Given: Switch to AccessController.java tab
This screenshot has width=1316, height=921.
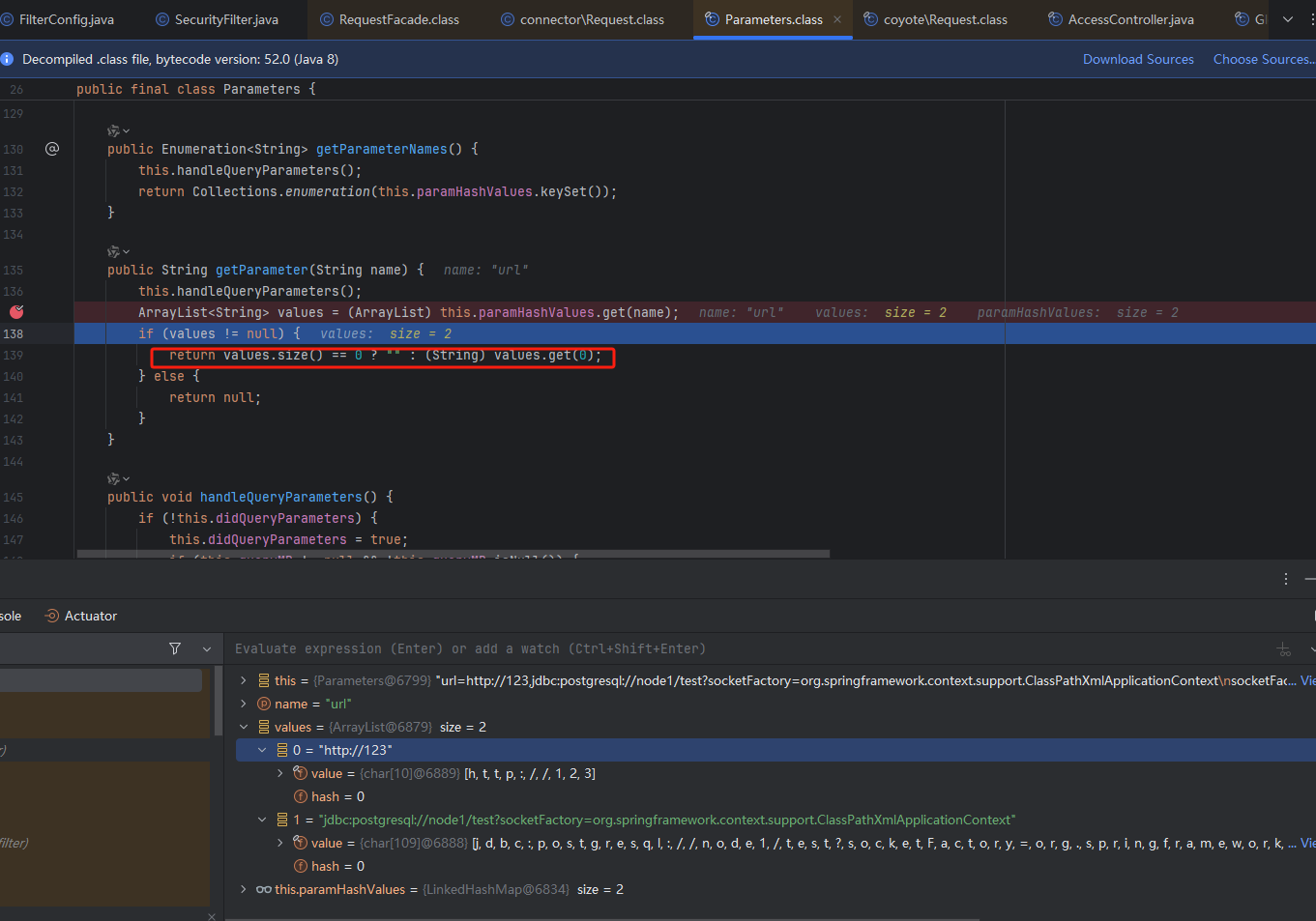Looking at the screenshot, I should (1122, 19).
